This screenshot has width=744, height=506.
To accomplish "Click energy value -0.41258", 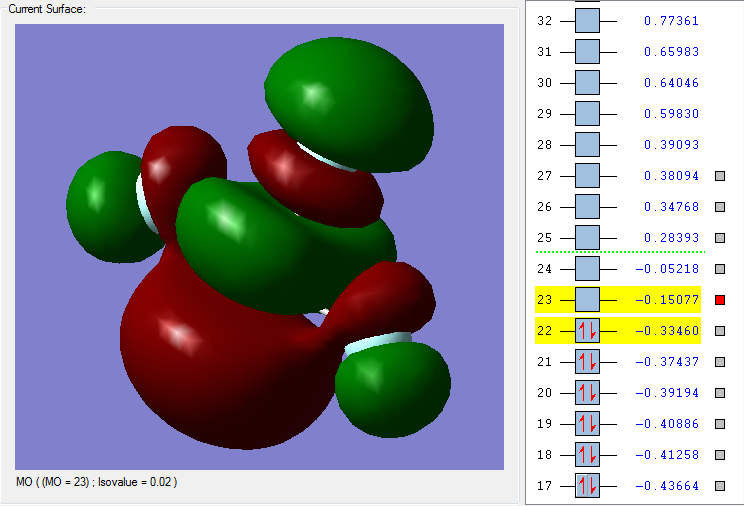I will coord(667,455).
